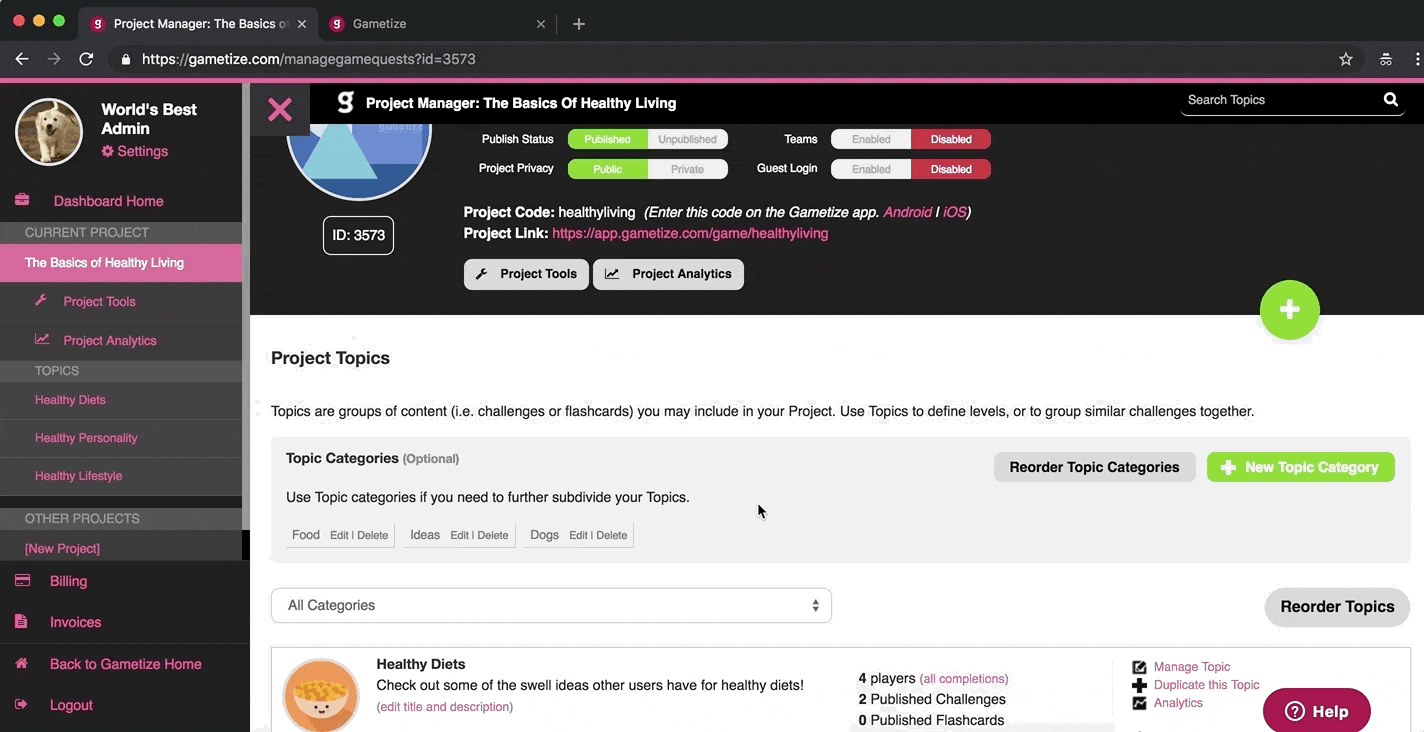Click the Invoices document icon
Image resolution: width=1424 pixels, height=732 pixels.
pos(21,621)
